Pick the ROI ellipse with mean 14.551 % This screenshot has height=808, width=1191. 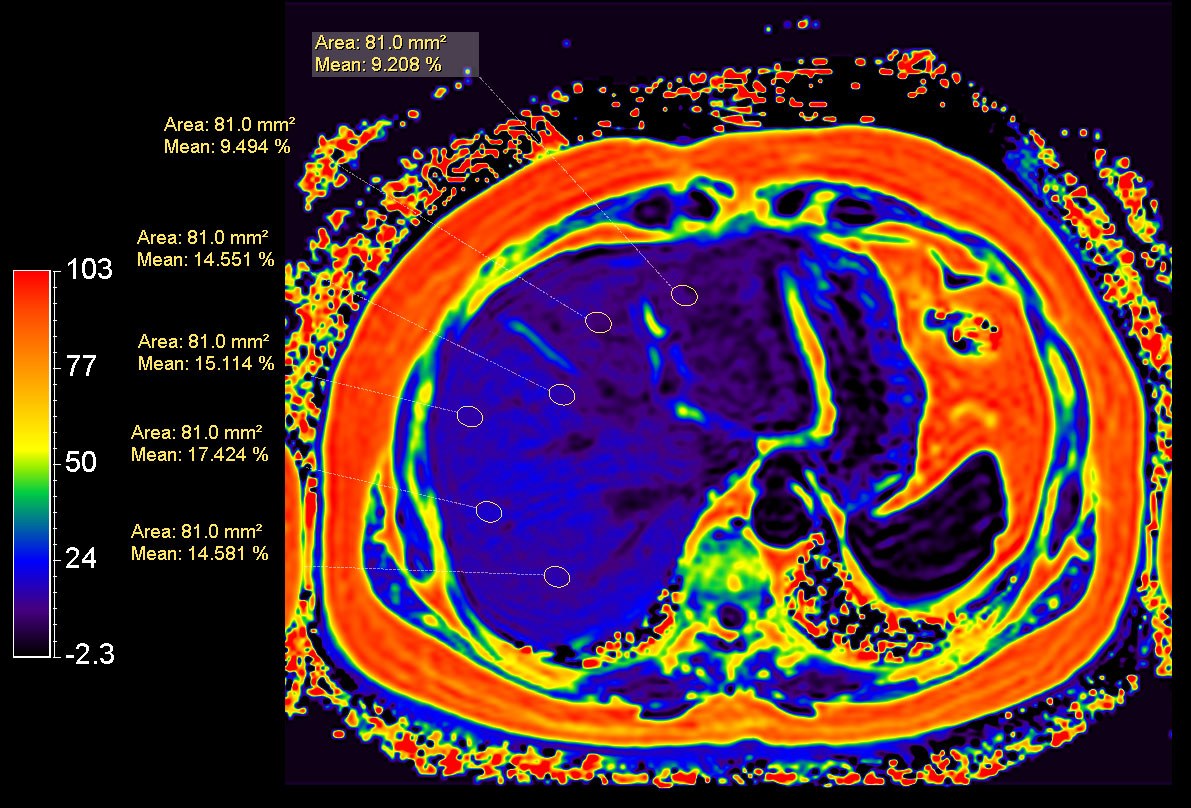point(562,394)
